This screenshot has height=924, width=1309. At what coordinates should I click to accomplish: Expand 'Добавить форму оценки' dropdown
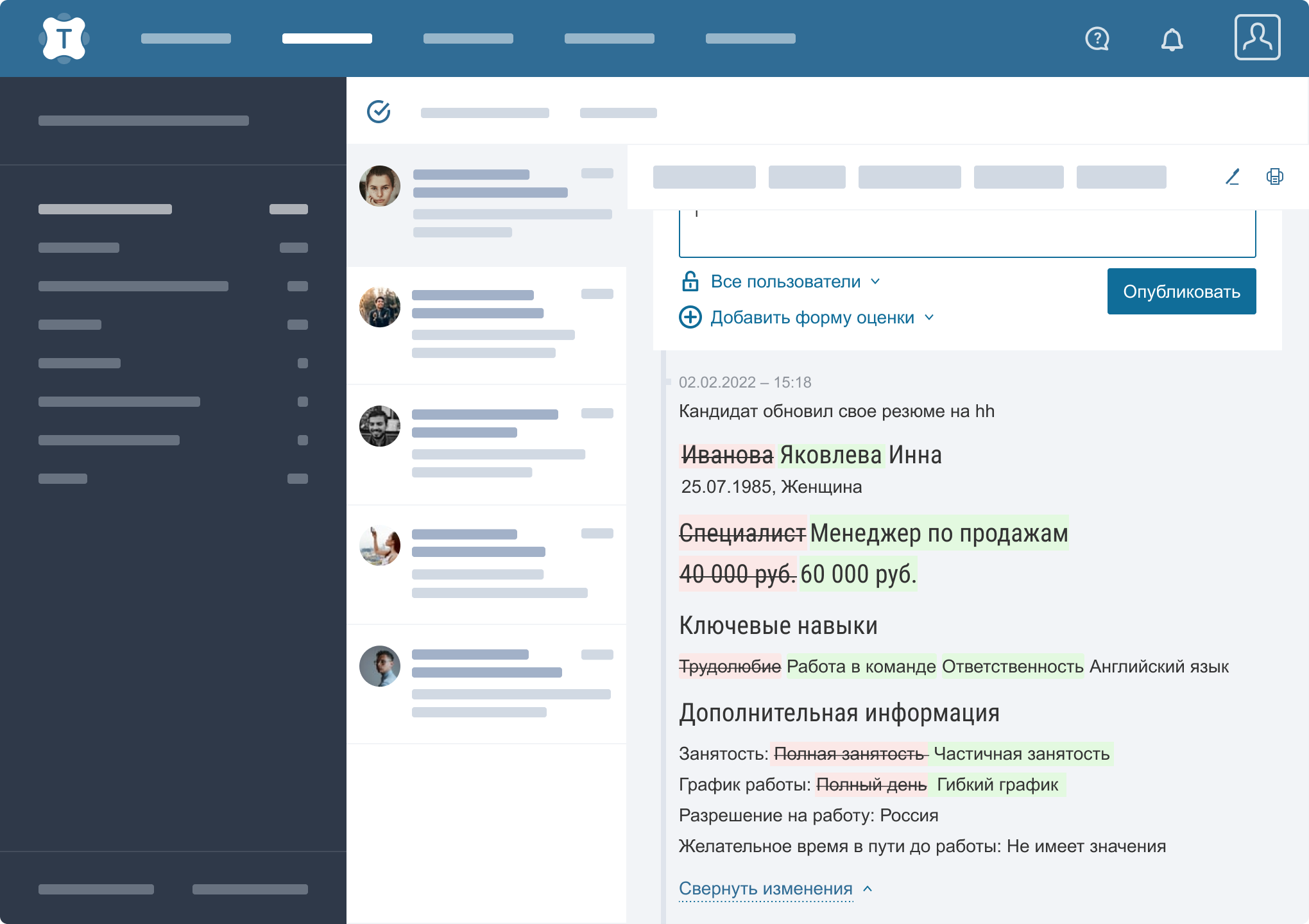pyautogui.click(x=813, y=318)
